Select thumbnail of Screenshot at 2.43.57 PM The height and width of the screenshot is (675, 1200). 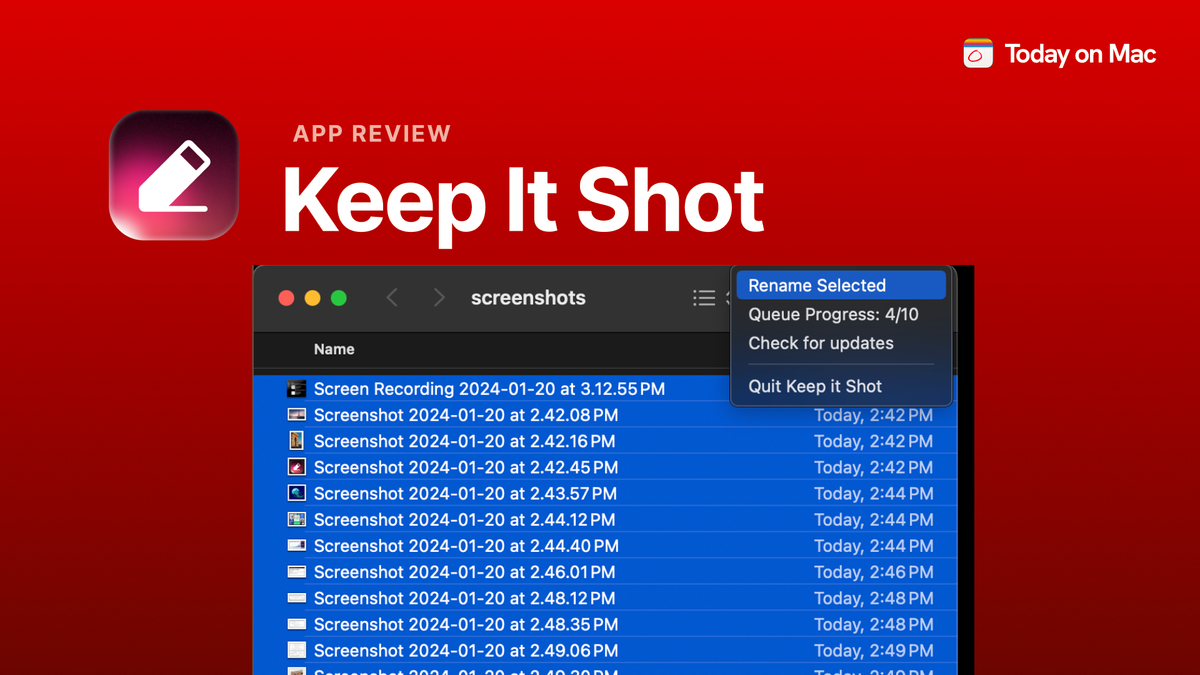(296, 493)
